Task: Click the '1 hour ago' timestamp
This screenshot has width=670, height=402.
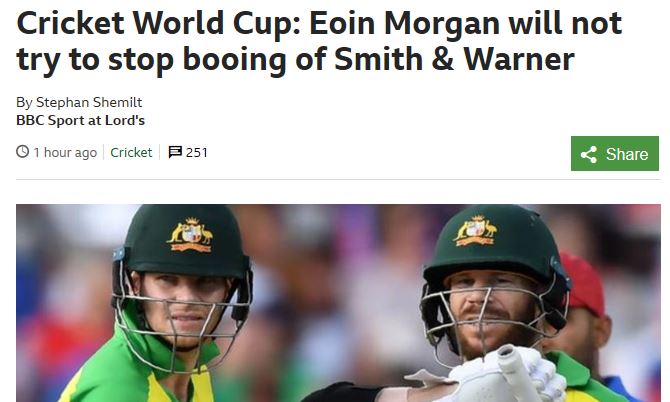Action: [65, 153]
